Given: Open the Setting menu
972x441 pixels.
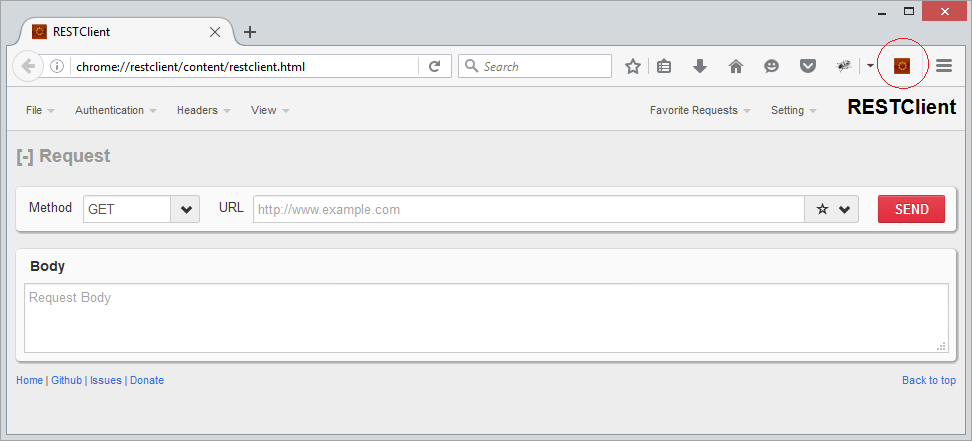Looking at the screenshot, I should 793,110.
